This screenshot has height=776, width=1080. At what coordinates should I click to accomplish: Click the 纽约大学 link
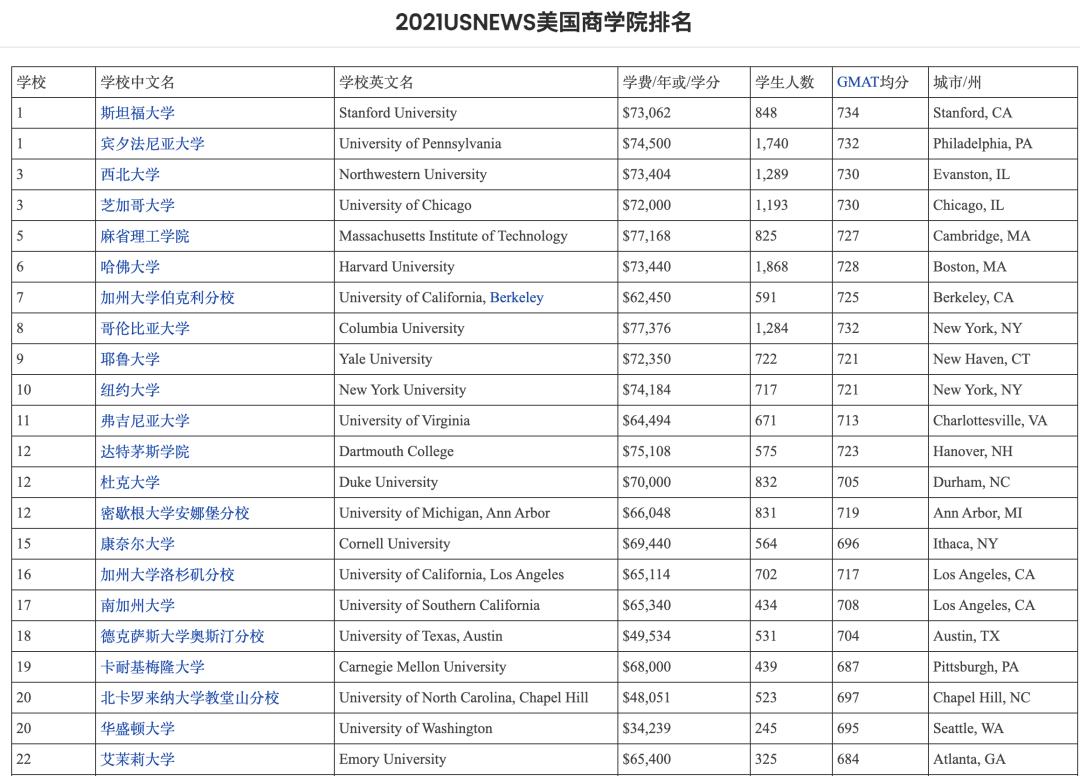[x=129, y=390]
